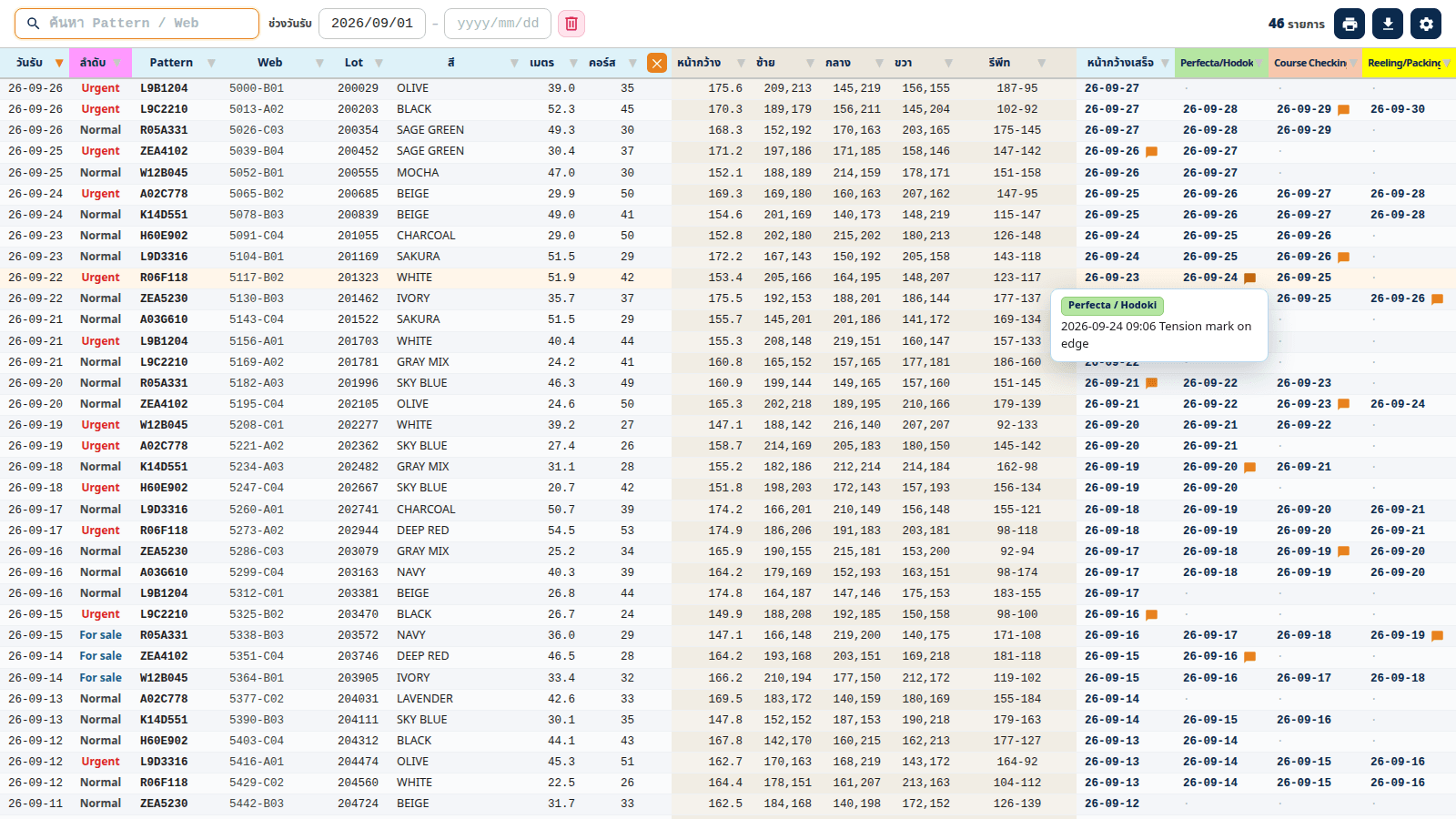Screen dimensions: 1456x819
Task: Click the note flag on lot 201323 Perfecta date
Action: [x=1249, y=278]
